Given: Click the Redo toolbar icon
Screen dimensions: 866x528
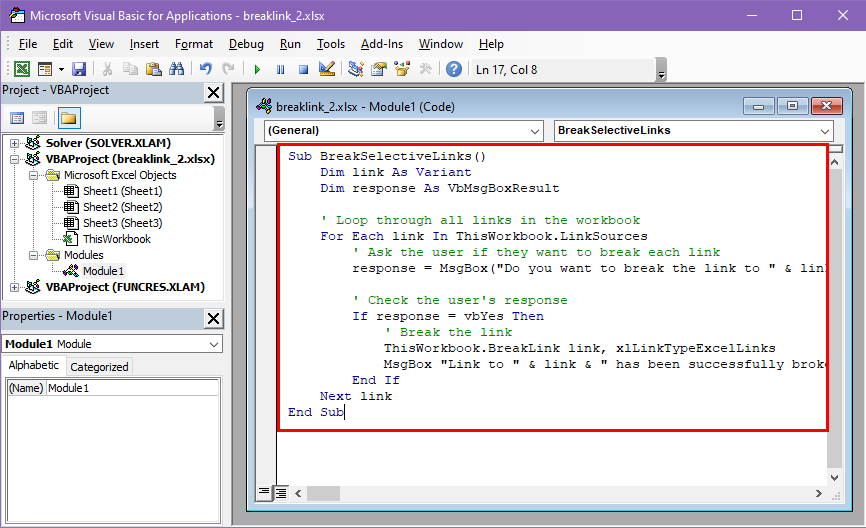Looking at the screenshot, I should [x=228, y=69].
